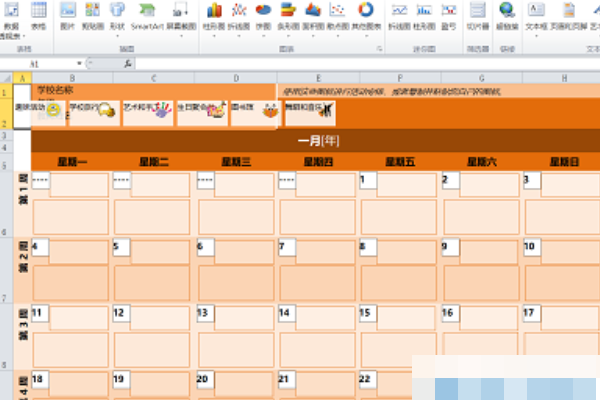Click the date box showing 22
600x400 pixels.
[368, 380]
